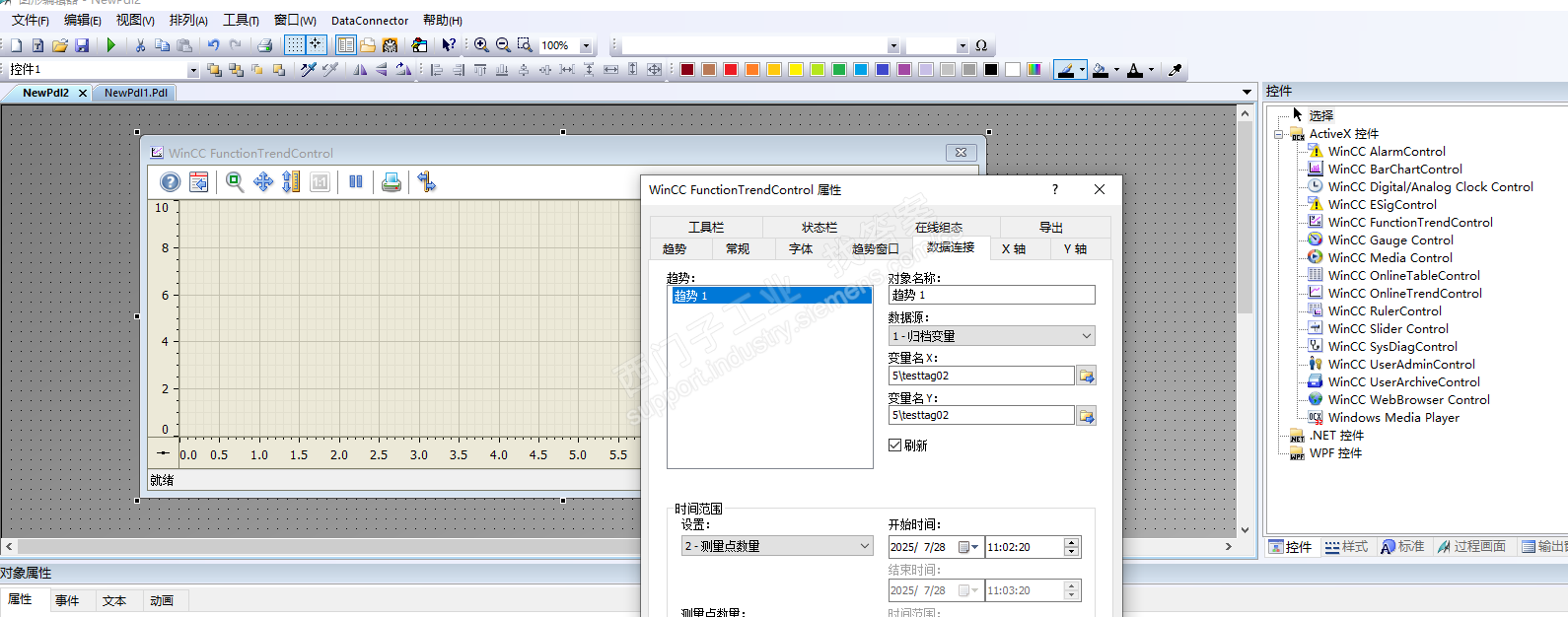The width and height of the screenshot is (1568, 617).
Task: Switch to 样式 panel at bottom right
Action: click(x=1346, y=546)
